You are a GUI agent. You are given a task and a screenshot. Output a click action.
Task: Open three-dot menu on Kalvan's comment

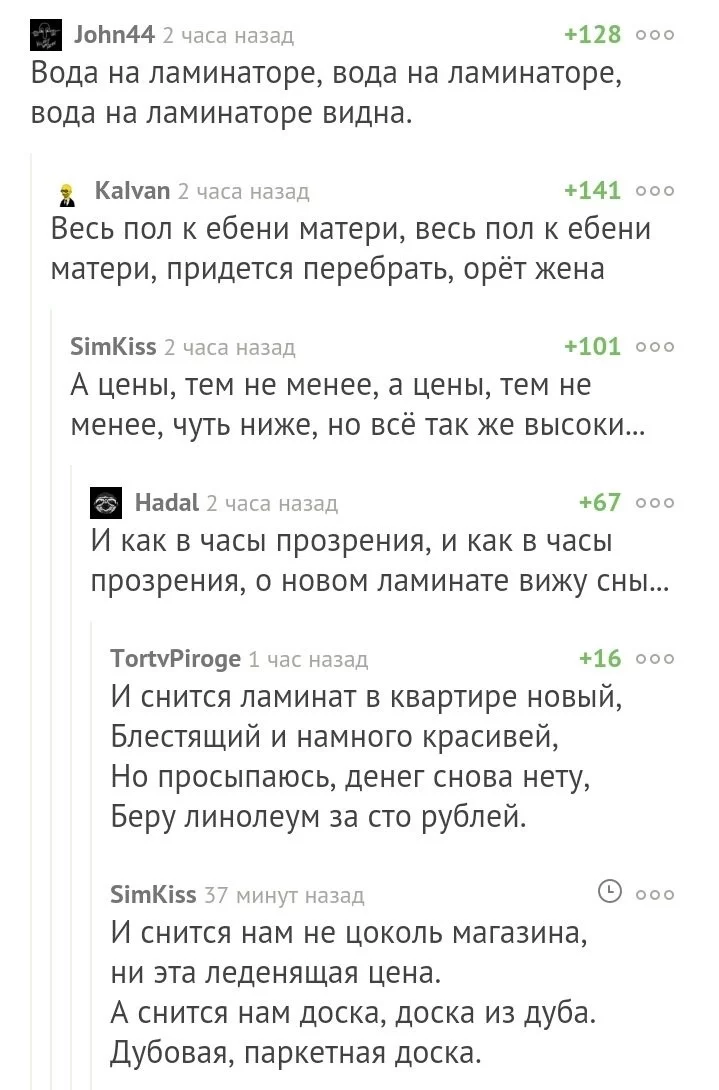656,191
